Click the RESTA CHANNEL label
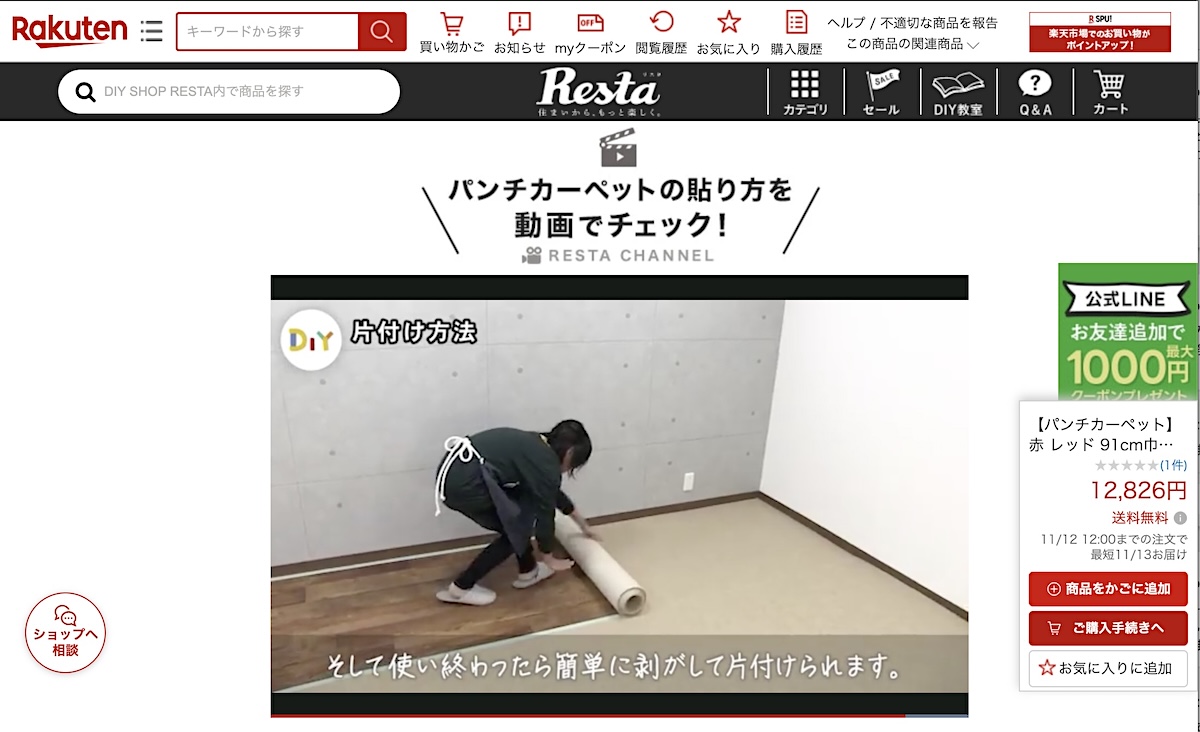The height and width of the screenshot is (732, 1200). point(618,255)
